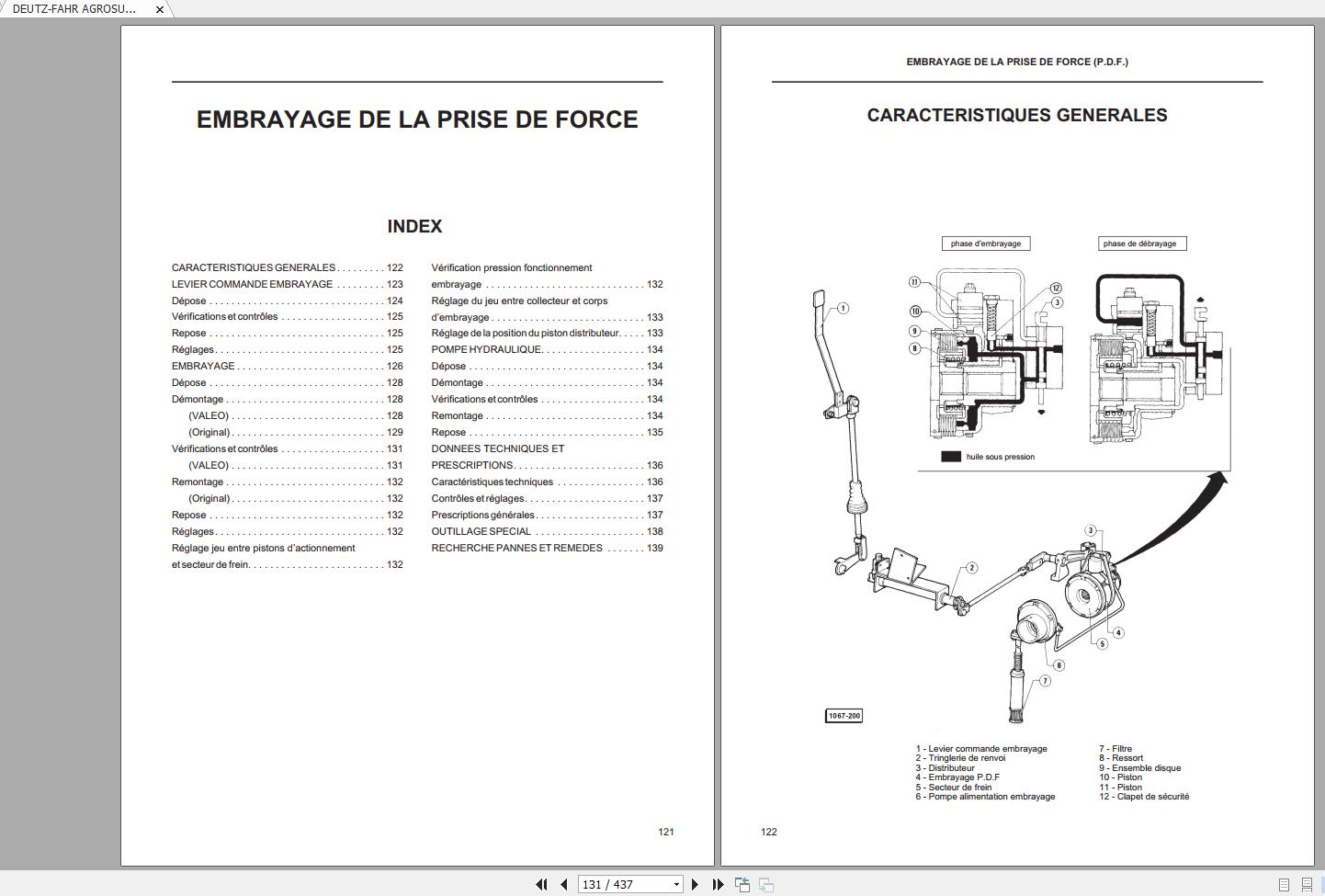Switch to single page view
The width and height of the screenshot is (1325, 896).
click(x=1285, y=884)
